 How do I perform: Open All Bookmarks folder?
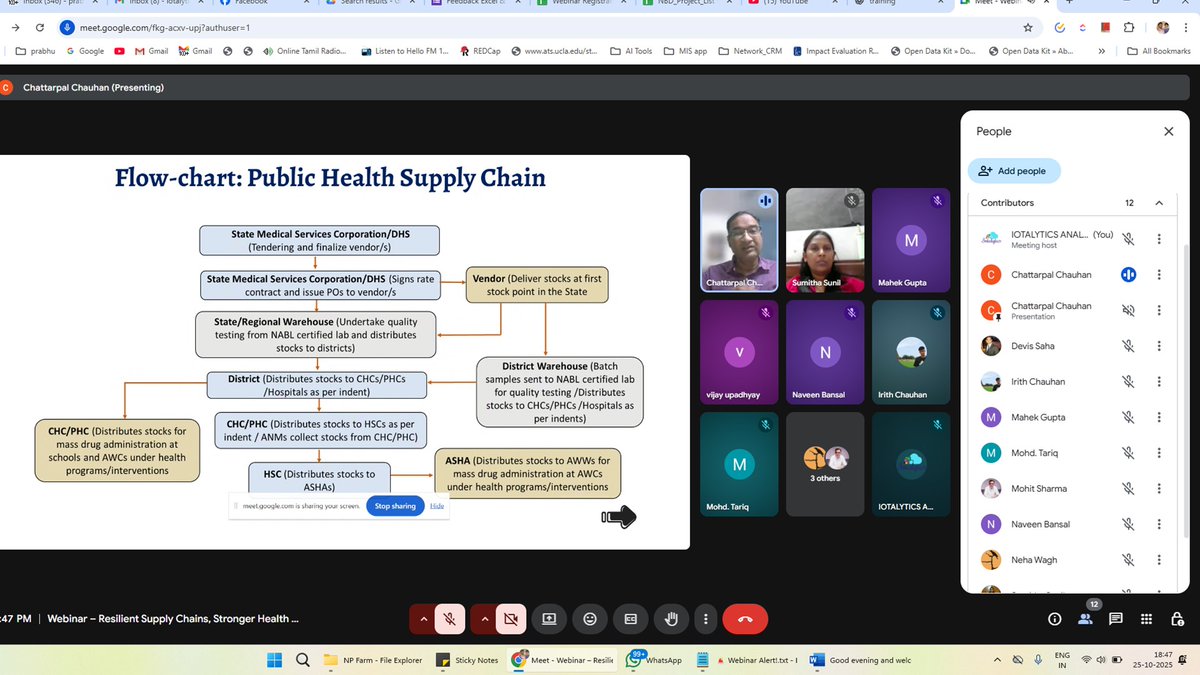tap(1158, 51)
